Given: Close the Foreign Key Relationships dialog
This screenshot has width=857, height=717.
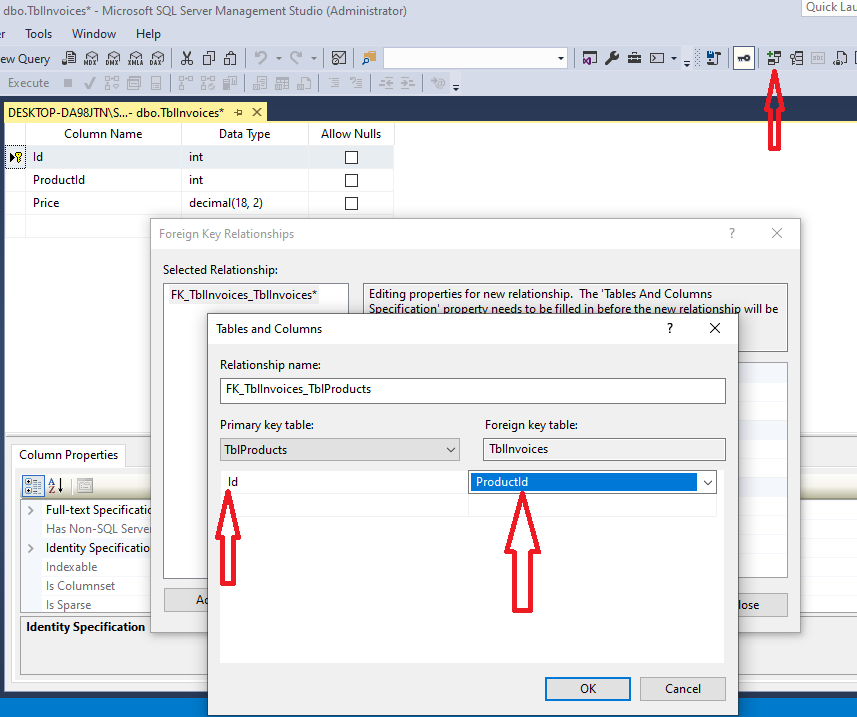Looking at the screenshot, I should 777,233.
